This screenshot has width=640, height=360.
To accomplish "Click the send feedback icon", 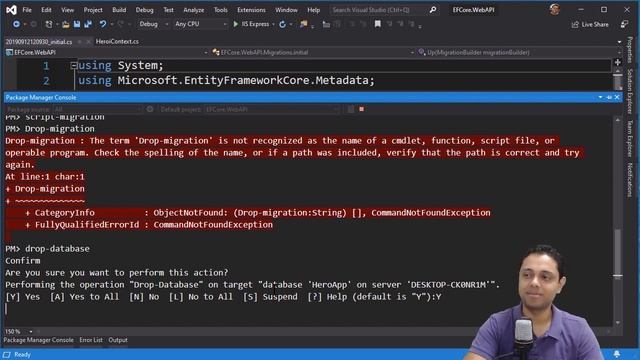I will [x=624, y=24].
